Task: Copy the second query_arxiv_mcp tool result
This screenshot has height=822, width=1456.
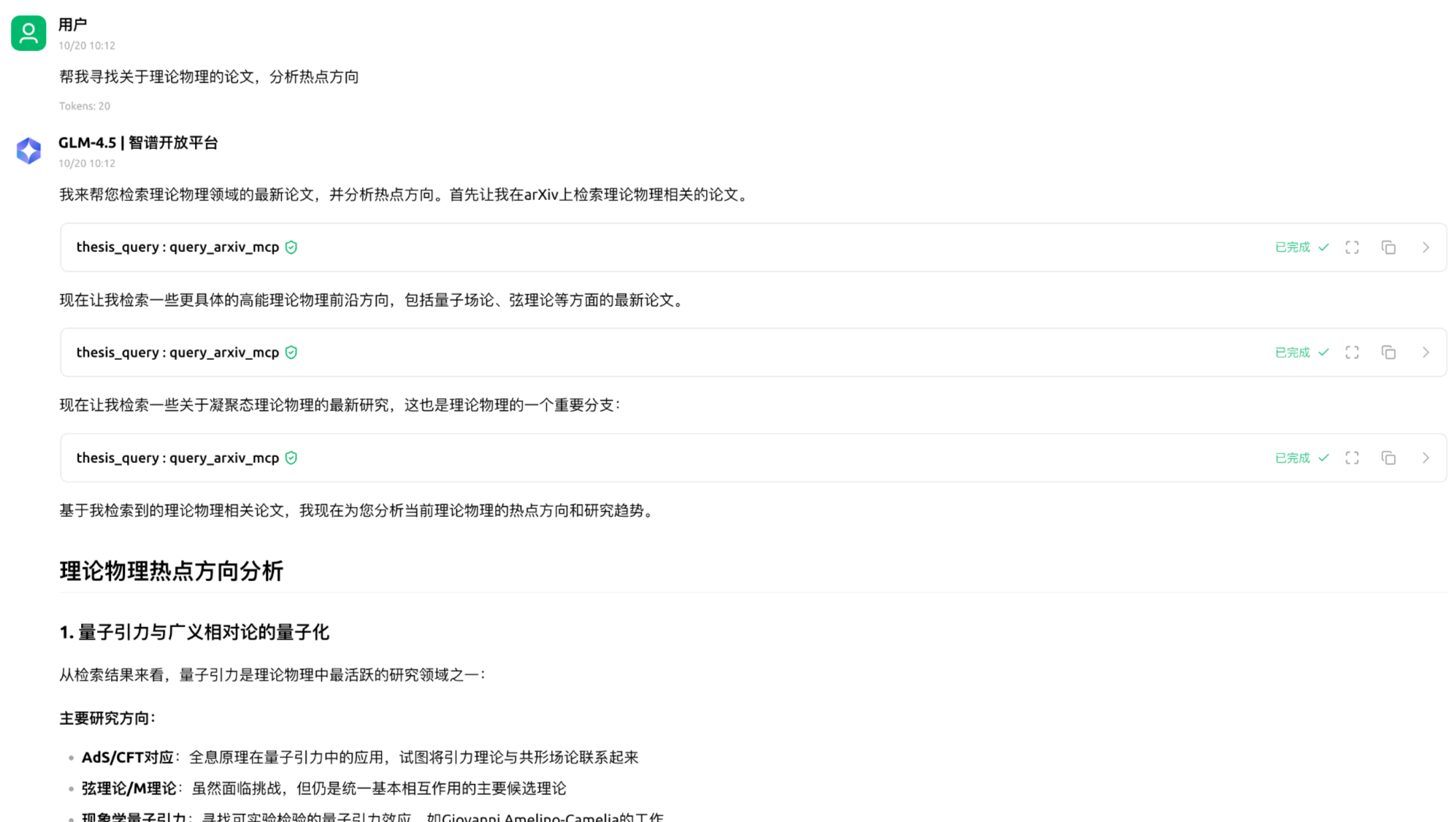Action: tap(1388, 353)
